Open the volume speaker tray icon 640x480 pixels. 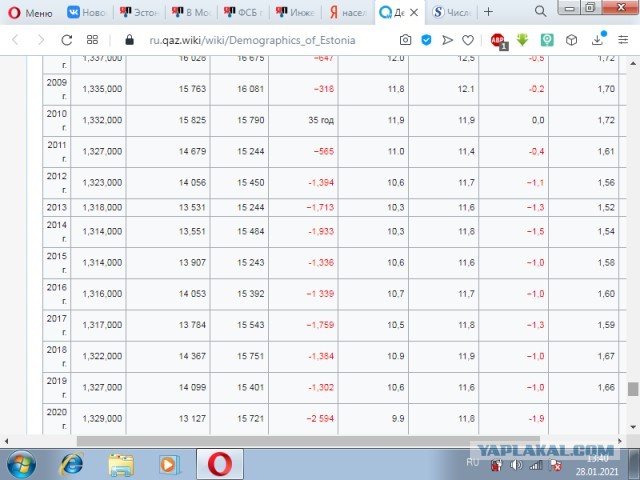pos(516,464)
